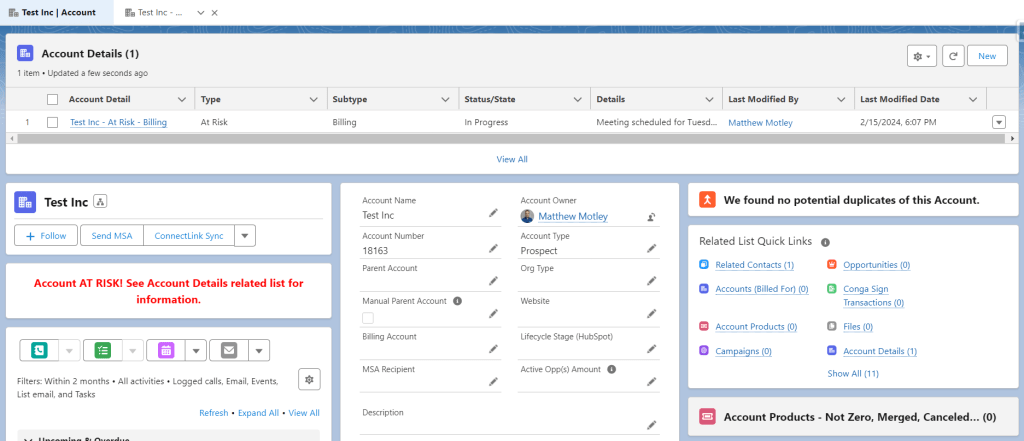The width and height of the screenshot is (1024, 441).
Task: View account hierarchy icon next to Test Inc
Action: tap(100, 202)
